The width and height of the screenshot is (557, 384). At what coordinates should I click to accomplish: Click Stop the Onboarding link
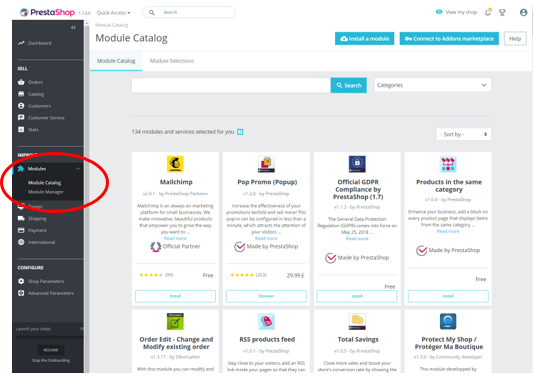click(x=51, y=361)
